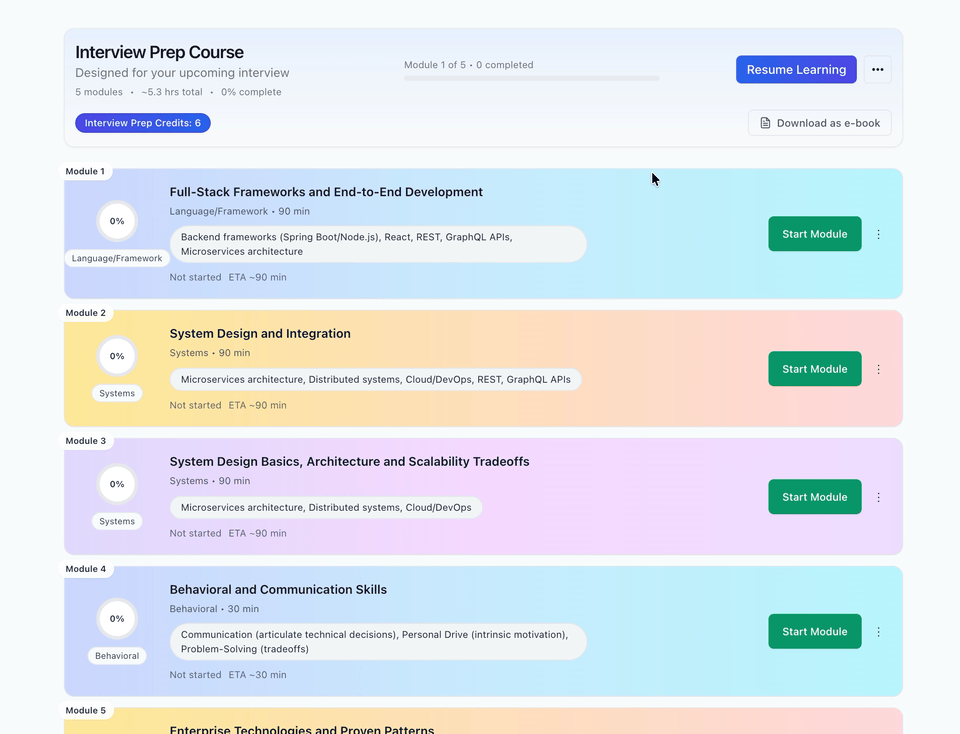The image size is (960, 734).
Task: Click the Resume Learning button
Action: click(x=796, y=69)
